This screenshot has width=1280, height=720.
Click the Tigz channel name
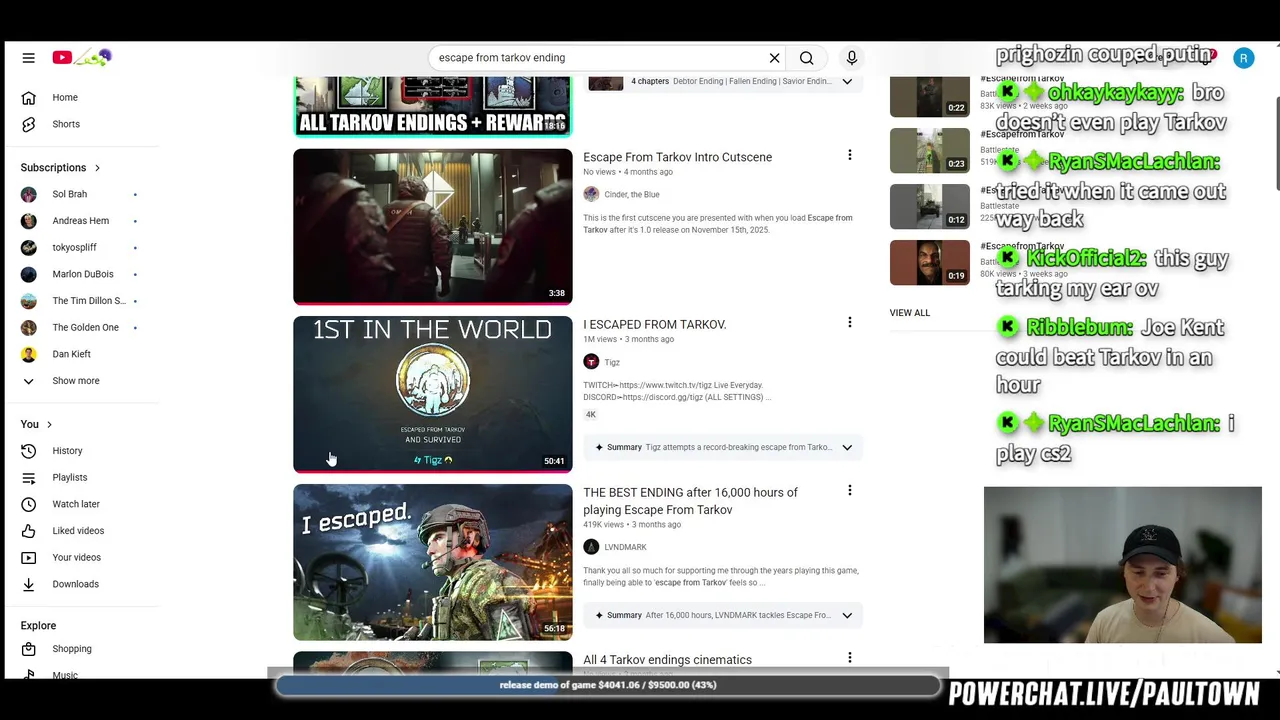[x=612, y=362]
